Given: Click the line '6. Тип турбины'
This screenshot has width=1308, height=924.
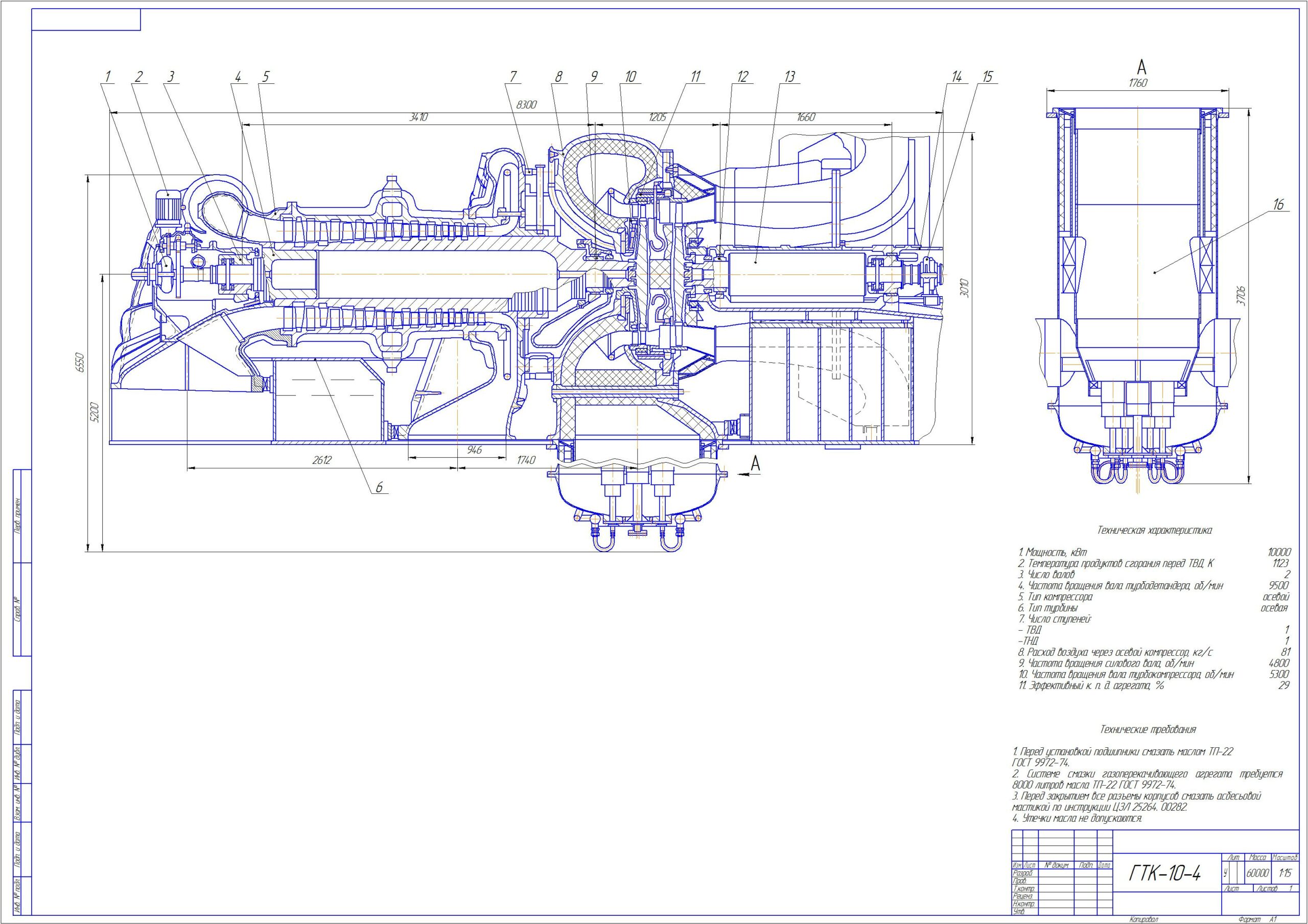Looking at the screenshot, I should (1047, 608).
